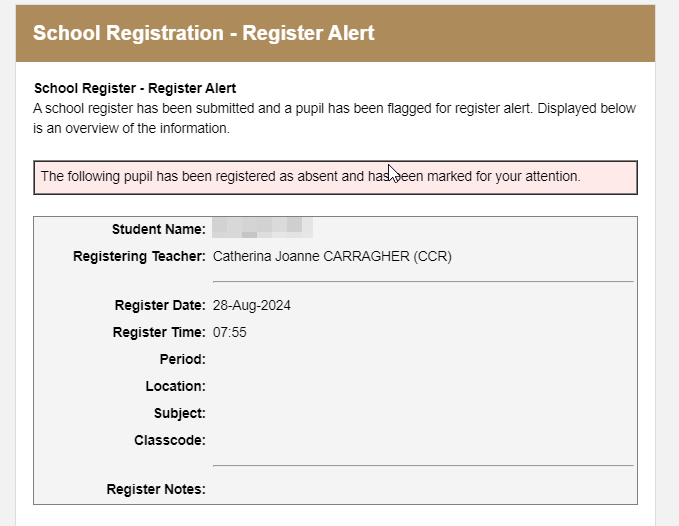Click the School Registration - Register Alert header title

[x=203, y=33]
